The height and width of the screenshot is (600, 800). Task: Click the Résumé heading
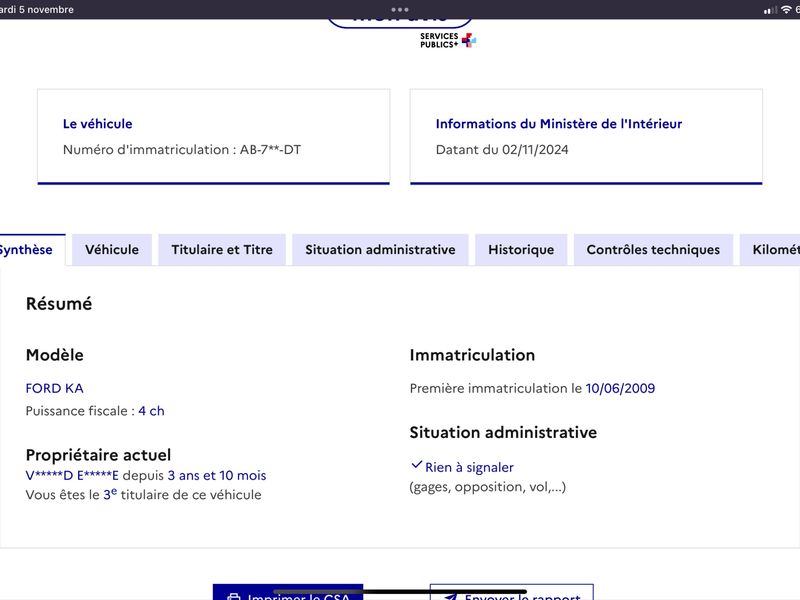59,304
